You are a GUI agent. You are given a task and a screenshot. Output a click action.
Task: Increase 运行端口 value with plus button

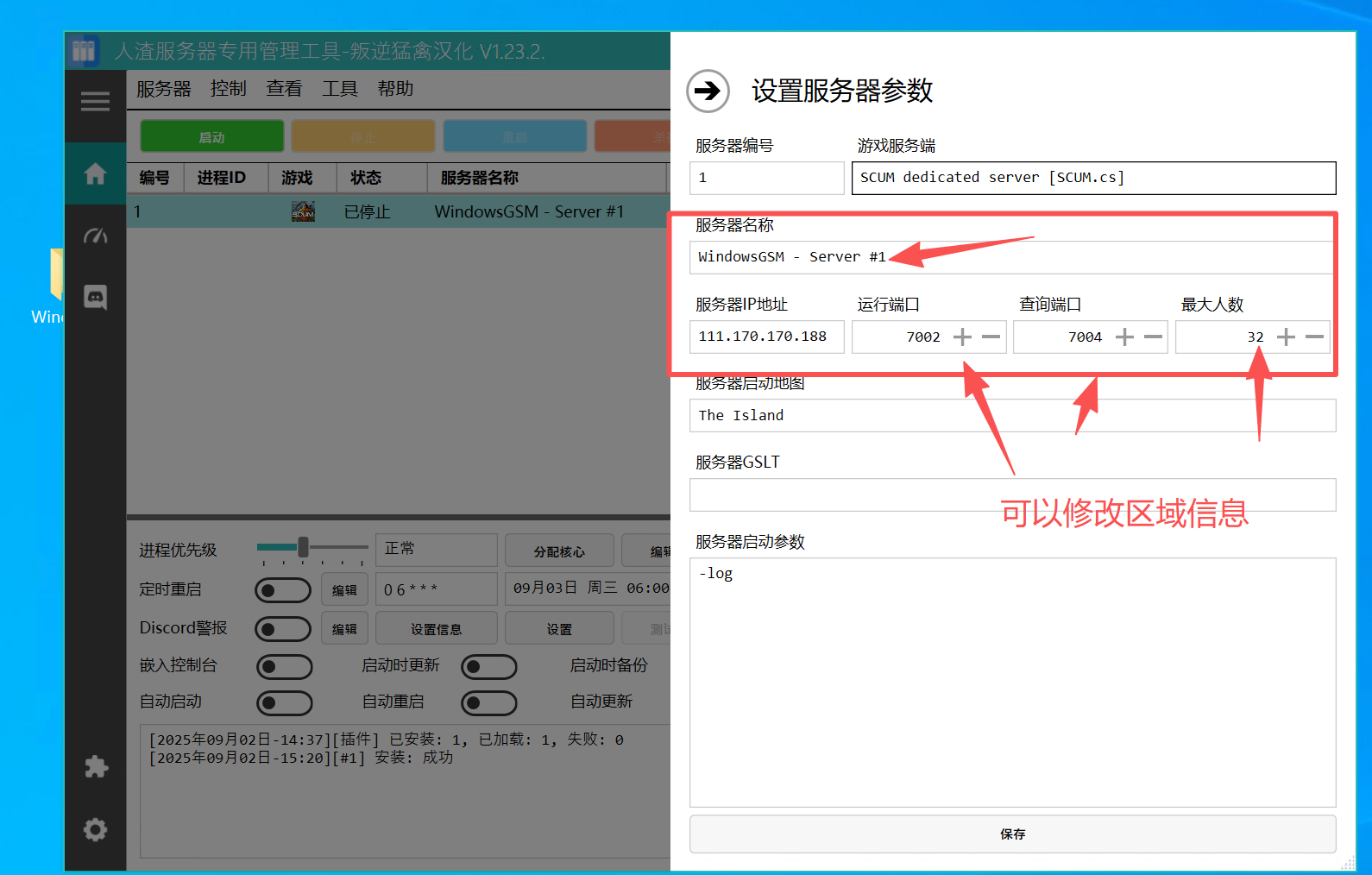[x=962, y=337]
